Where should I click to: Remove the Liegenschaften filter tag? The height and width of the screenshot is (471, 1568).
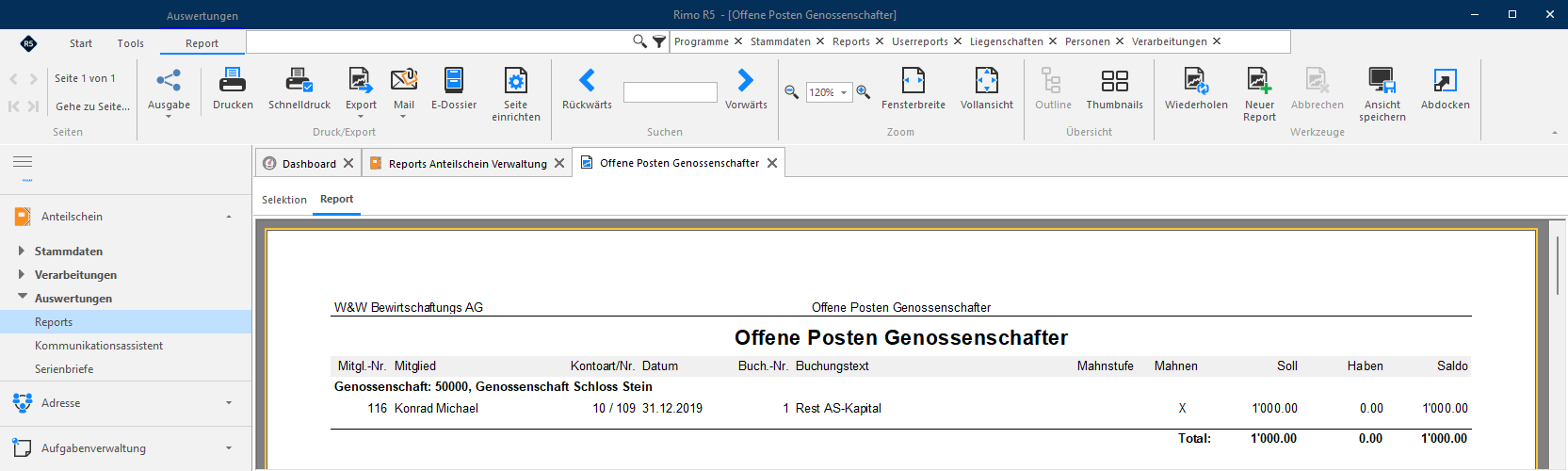(x=1053, y=41)
